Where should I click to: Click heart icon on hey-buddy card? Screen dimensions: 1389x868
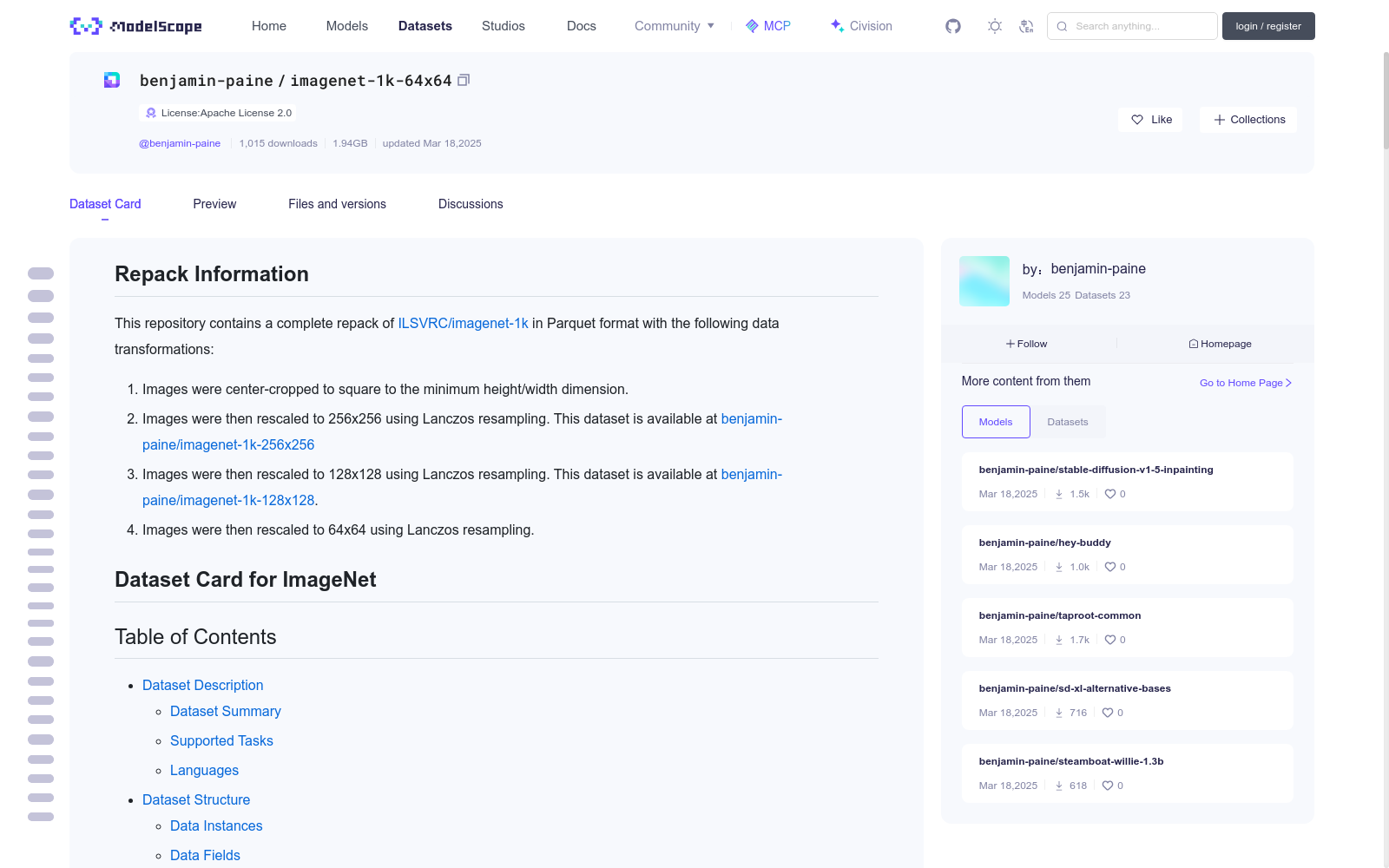[x=1109, y=567]
